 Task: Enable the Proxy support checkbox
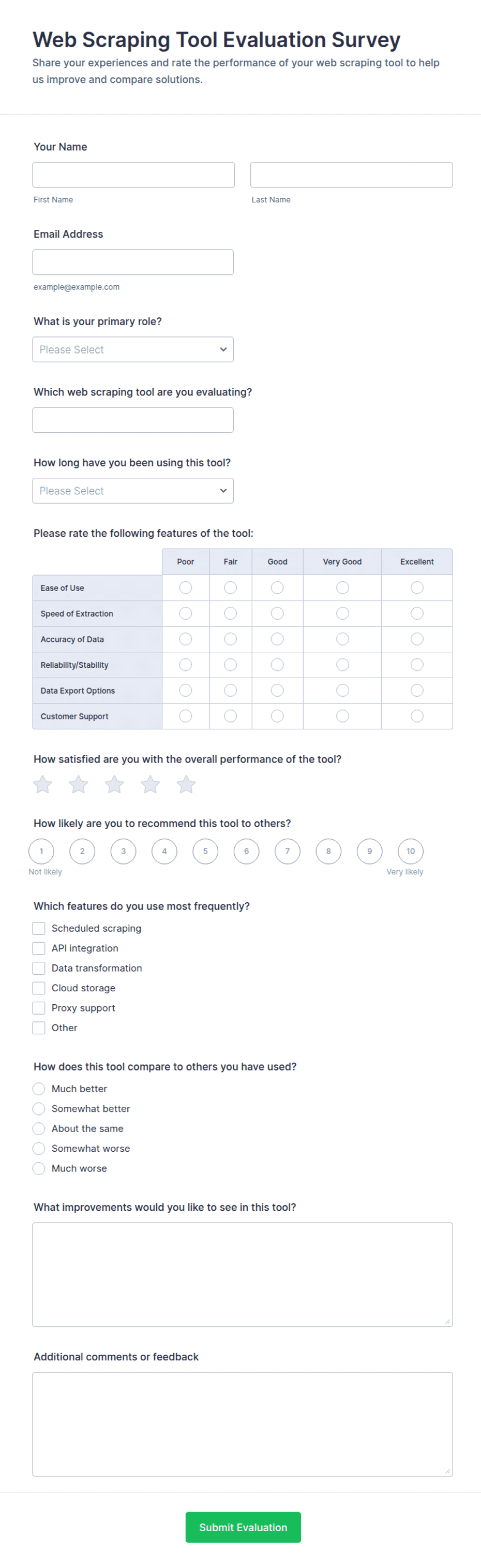pyautogui.click(x=39, y=1008)
